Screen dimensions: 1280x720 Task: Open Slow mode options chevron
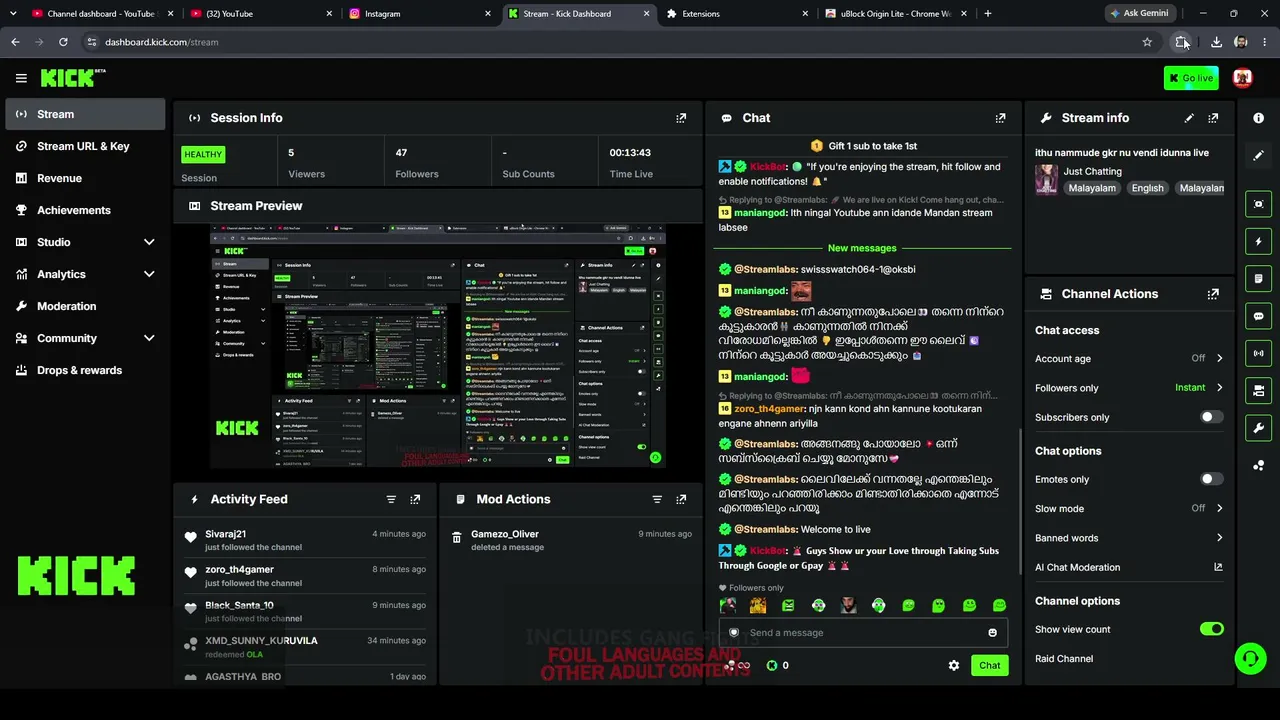(1219, 508)
